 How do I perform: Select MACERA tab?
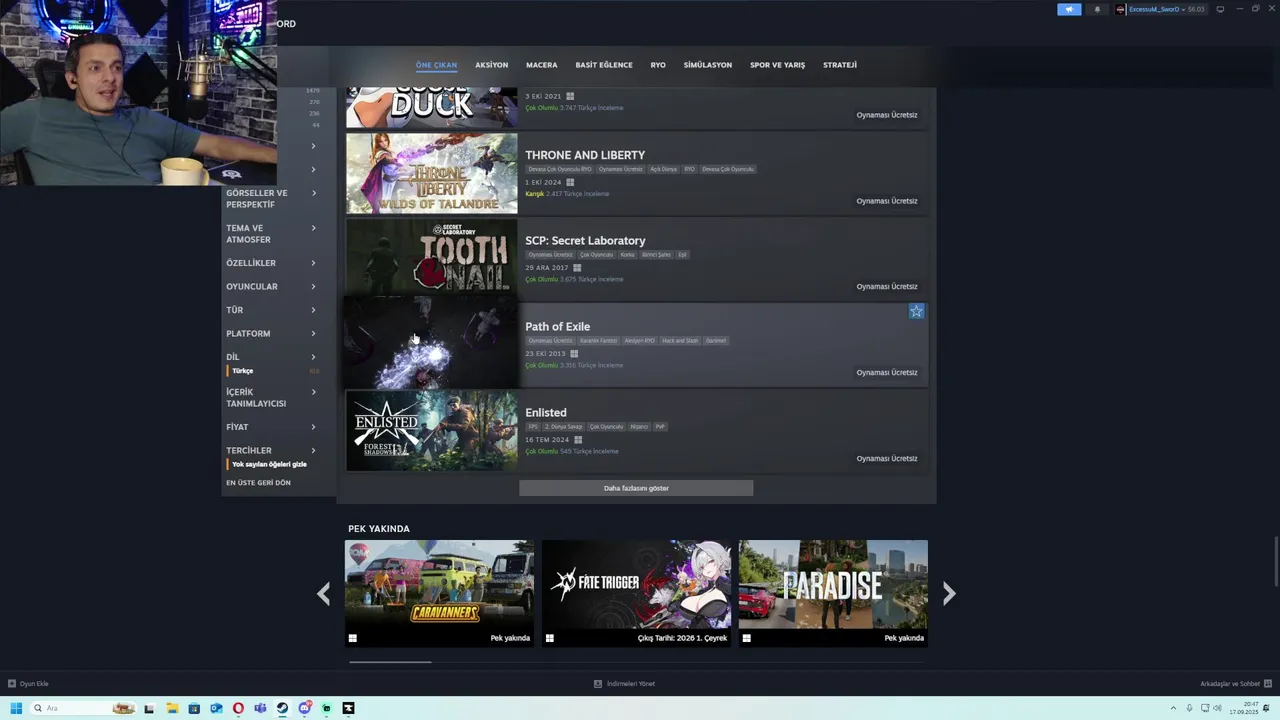(x=541, y=65)
